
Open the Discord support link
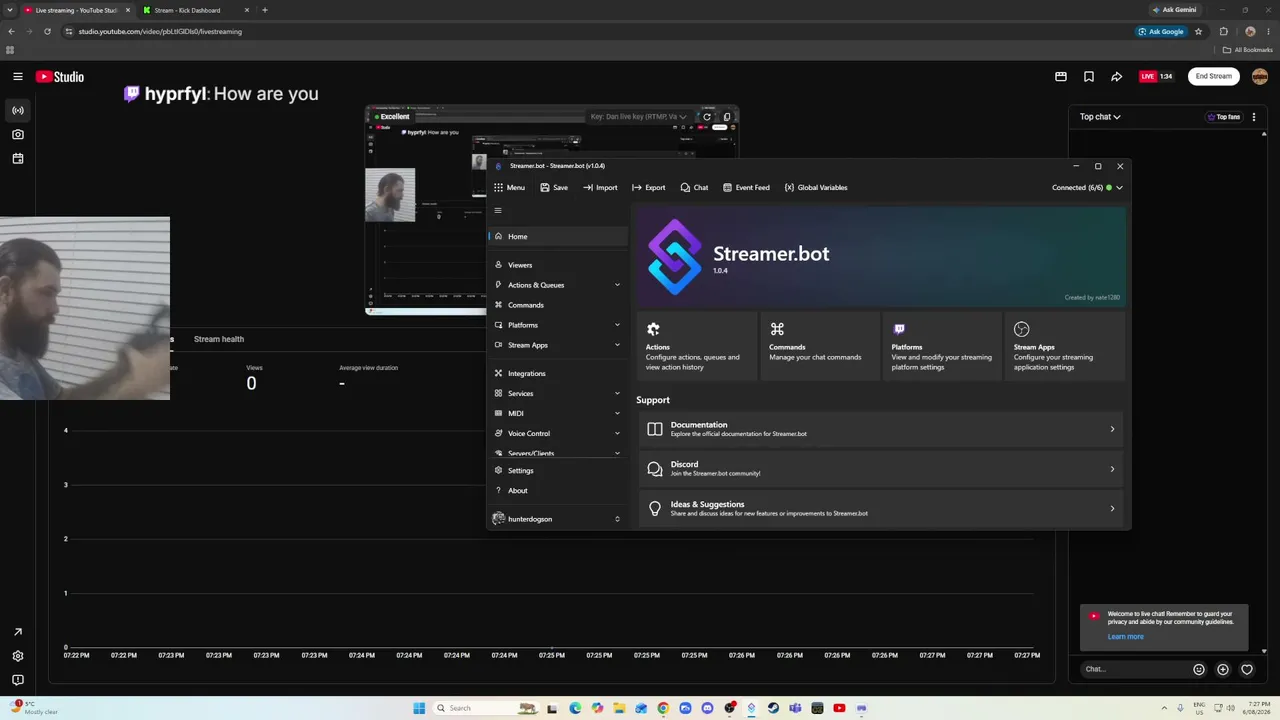click(881, 468)
